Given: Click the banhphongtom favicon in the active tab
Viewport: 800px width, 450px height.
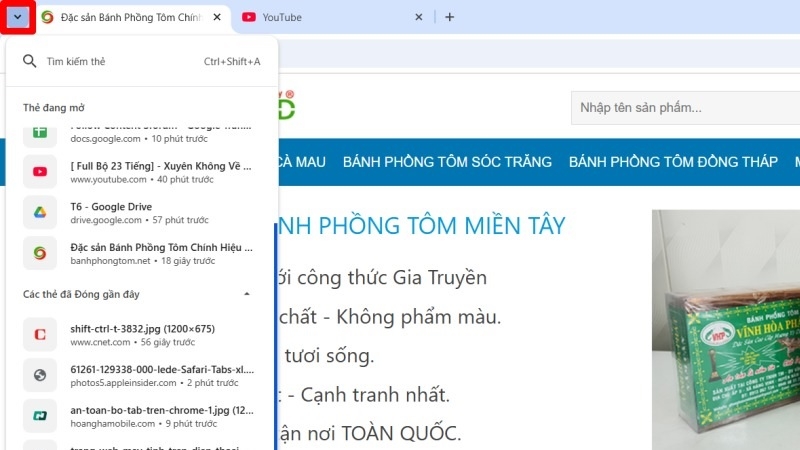Looking at the screenshot, I should pyautogui.click(x=47, y=17).
